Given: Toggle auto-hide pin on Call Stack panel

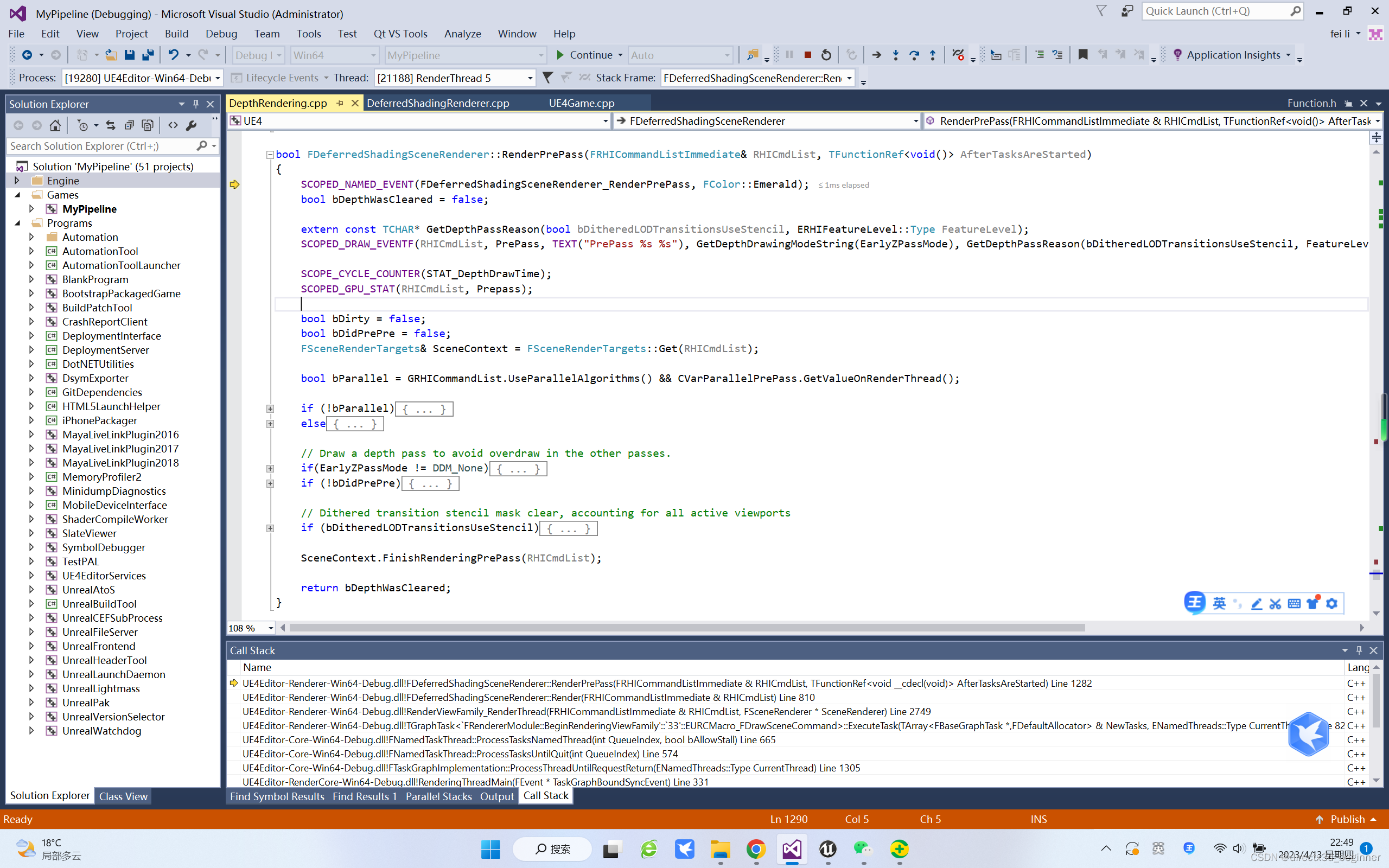Looking at the screenshot, I should click(1359, 650).
